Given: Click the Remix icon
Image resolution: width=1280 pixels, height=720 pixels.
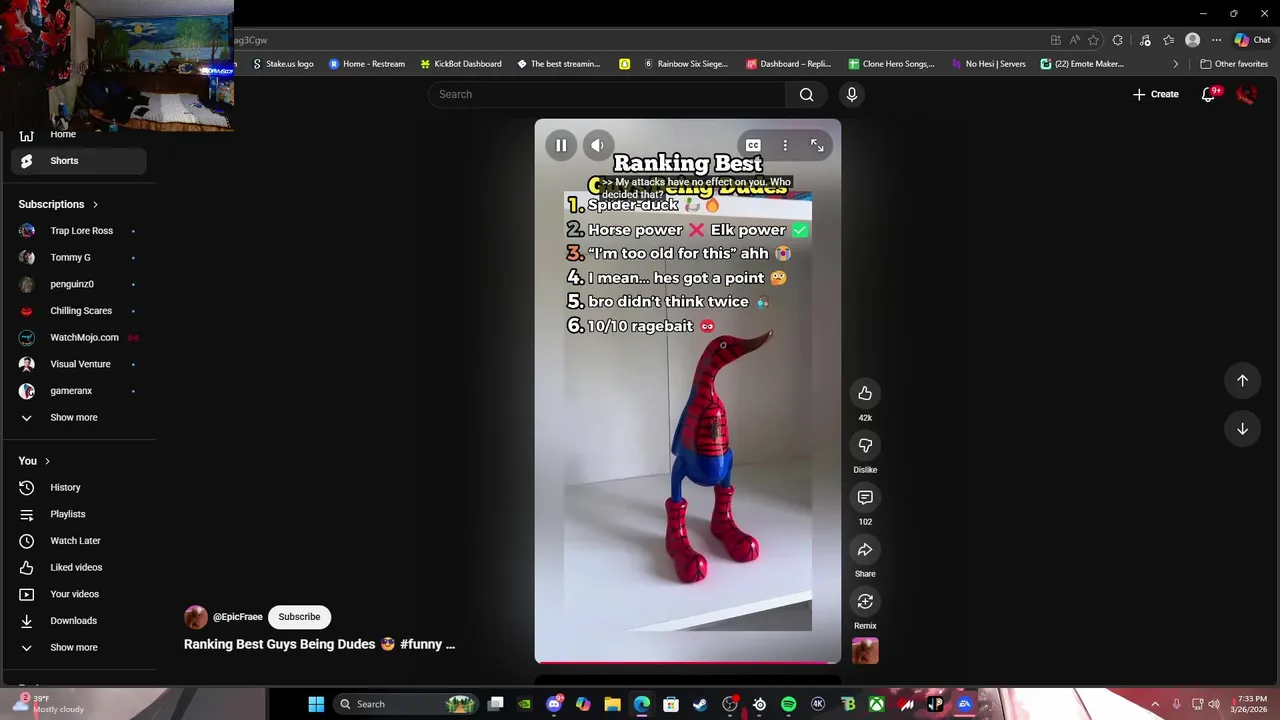Looking at the screenshot, I should [x=865, y=601].
